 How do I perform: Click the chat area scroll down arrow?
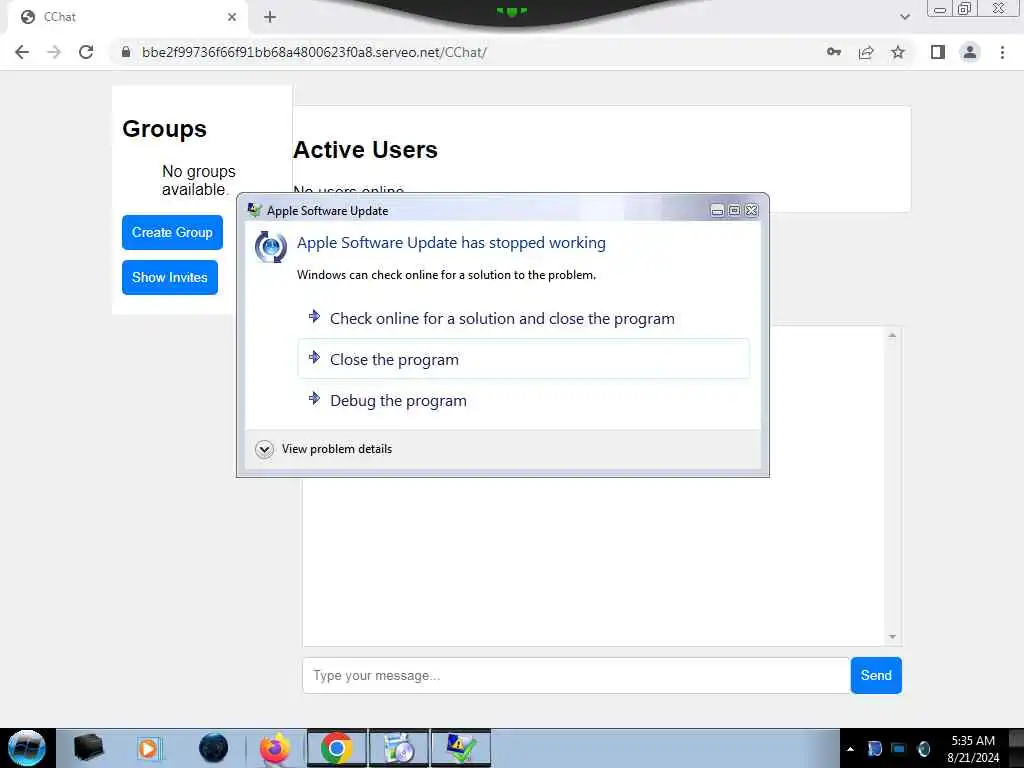pyautogui.click(x=892, y=637)
